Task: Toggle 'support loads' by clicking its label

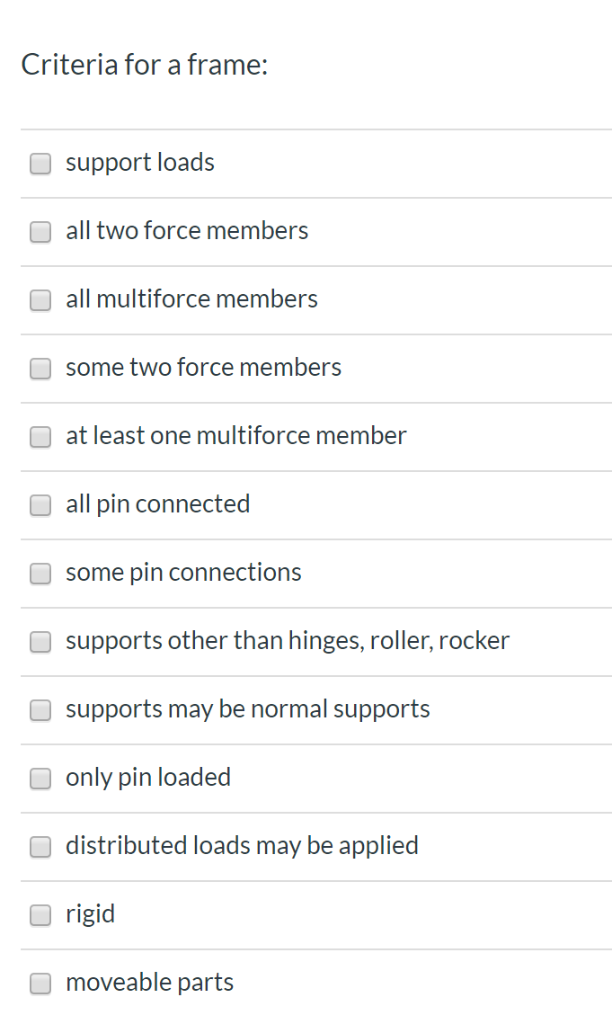Action: (139, 162)
